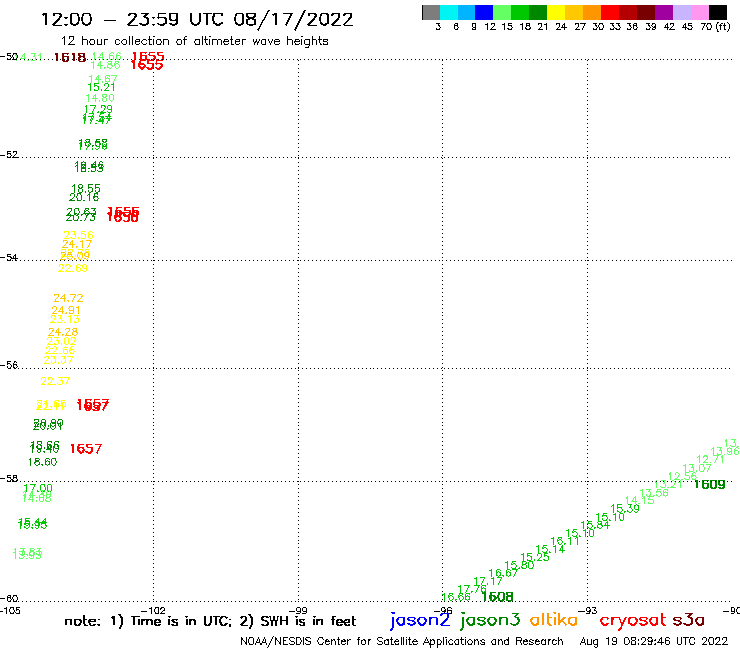Click the green time label '1608'
The height and width of the screenshot is (650, 740).
coord(497,597)
